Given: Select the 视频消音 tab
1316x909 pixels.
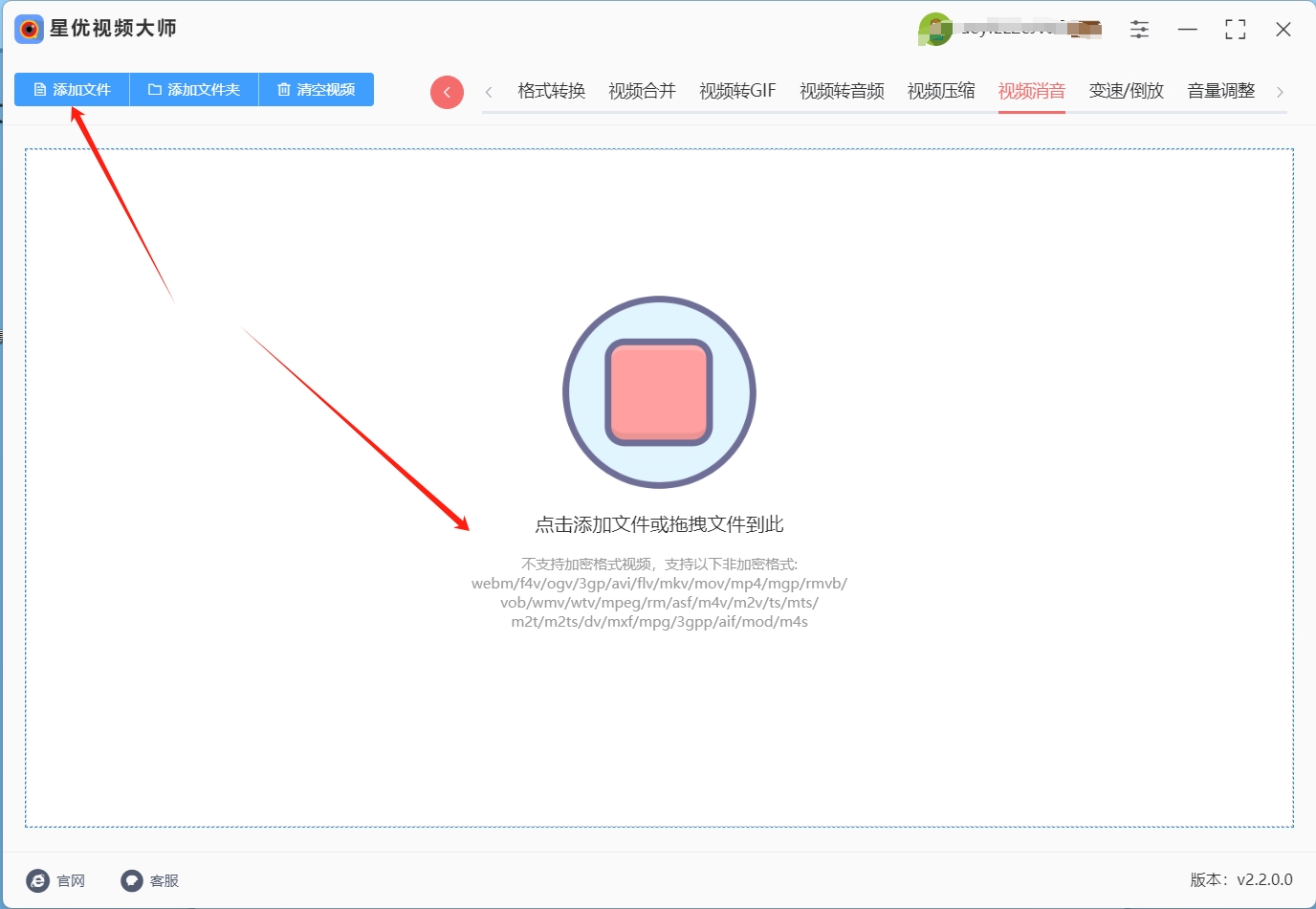Looking at the screenshot, I should click(x=1032, y=91).
